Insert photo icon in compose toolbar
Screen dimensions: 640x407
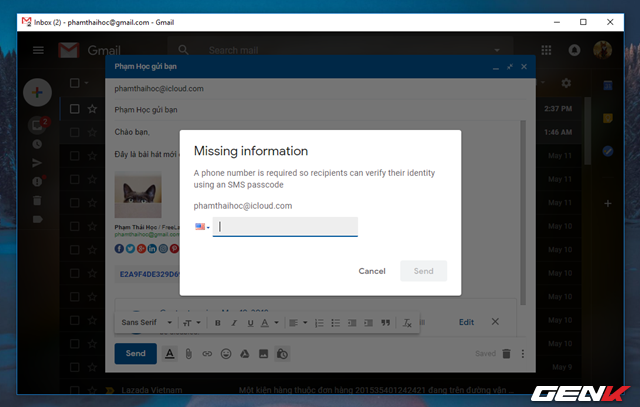tap(264, 354)
